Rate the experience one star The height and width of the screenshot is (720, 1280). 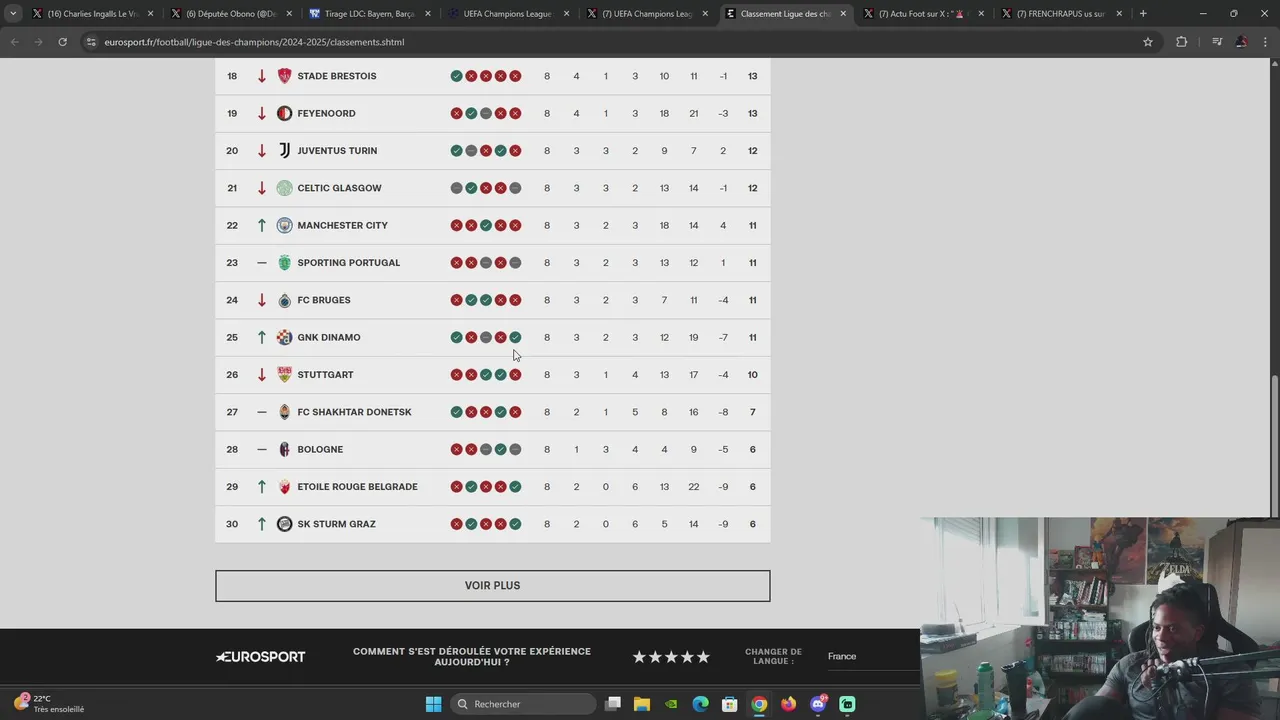pyautogui.click(x=639, y=657)
